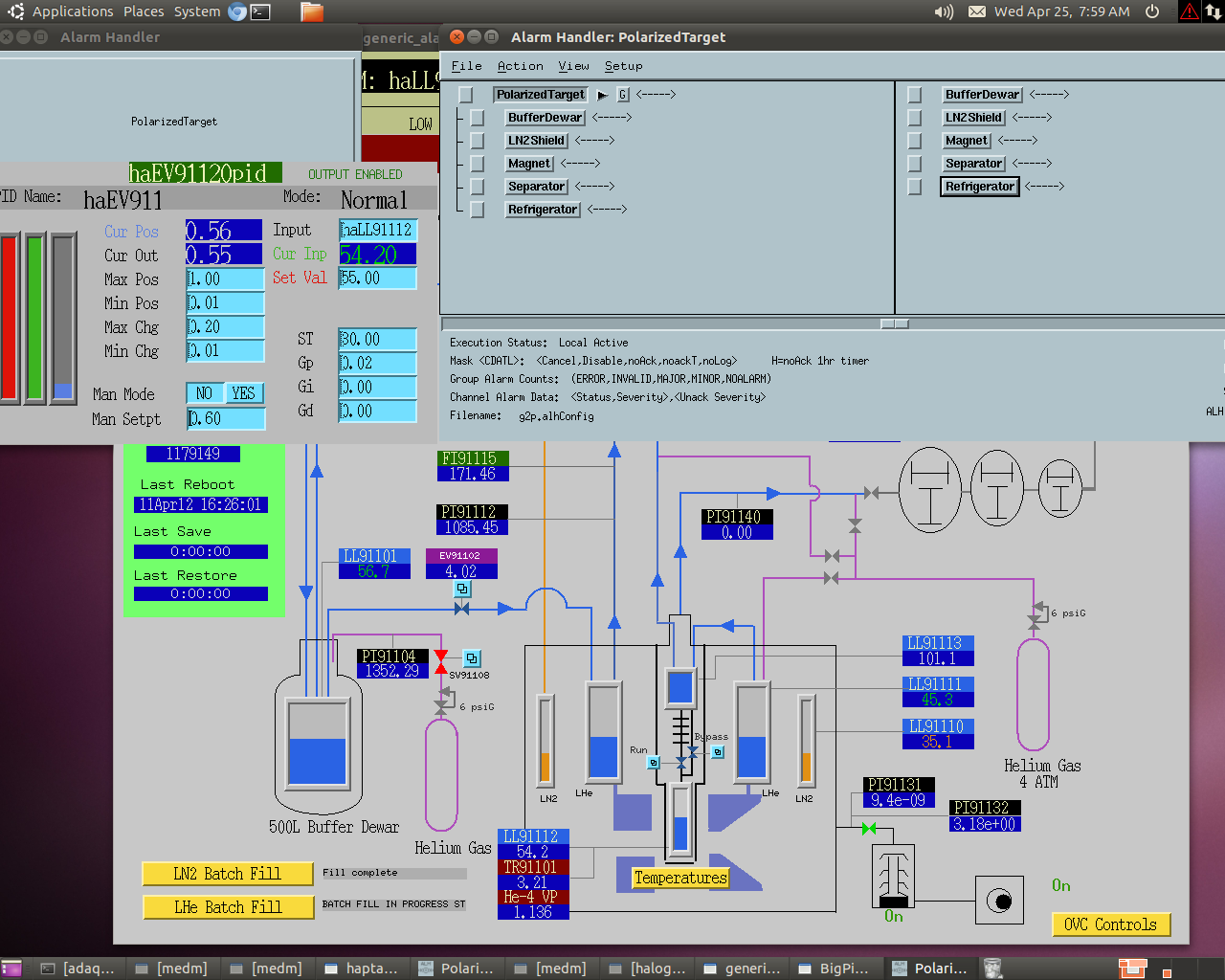The image size is (1225, 980).
Task: Edit the Man Setpt field showing 0.60
Action: [226, 418]
